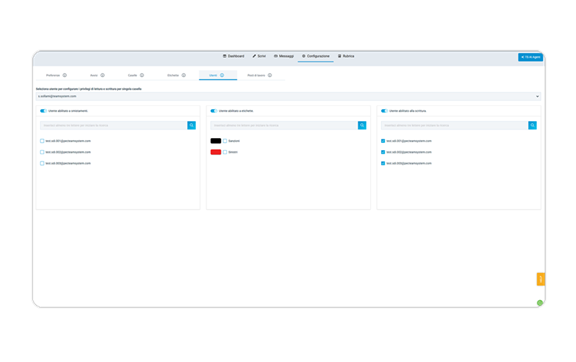Image resolution: width=576 pixels, height=362 pixels.
Task: Click the info icon beside Caselle
Action: [142, 75]
